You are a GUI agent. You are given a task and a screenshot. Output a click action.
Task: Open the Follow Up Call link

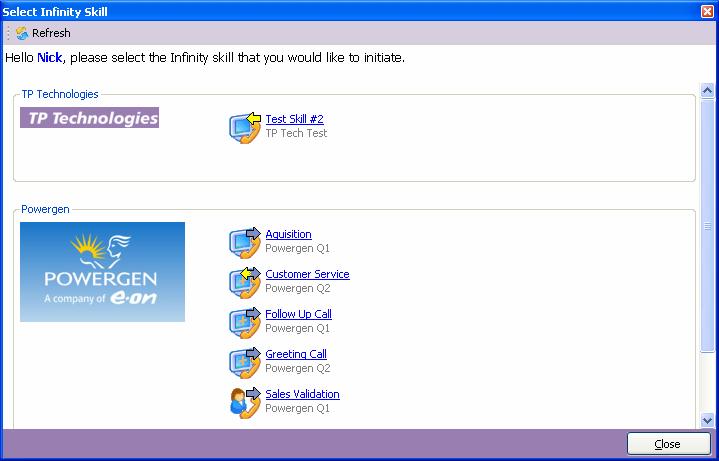point(299,314)
